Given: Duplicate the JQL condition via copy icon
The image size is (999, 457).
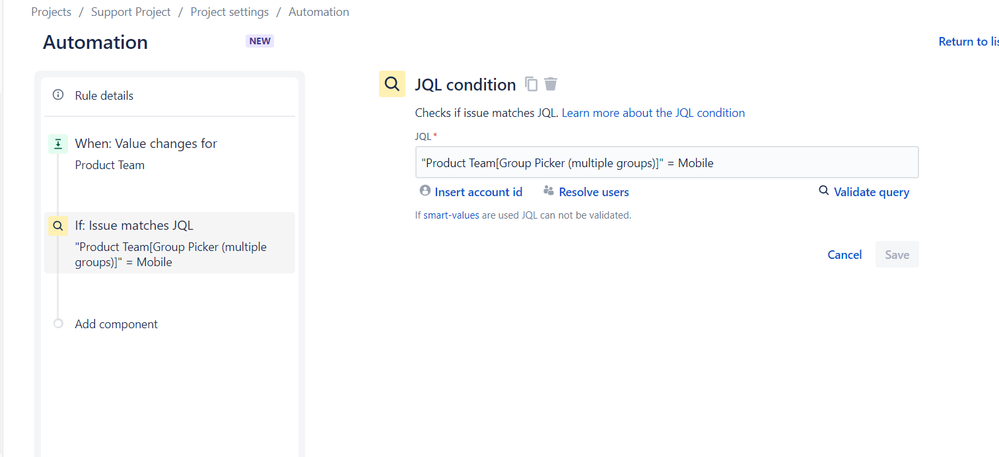Looking at the screenshot, I should pyautogui.click(x=531, y=84).
